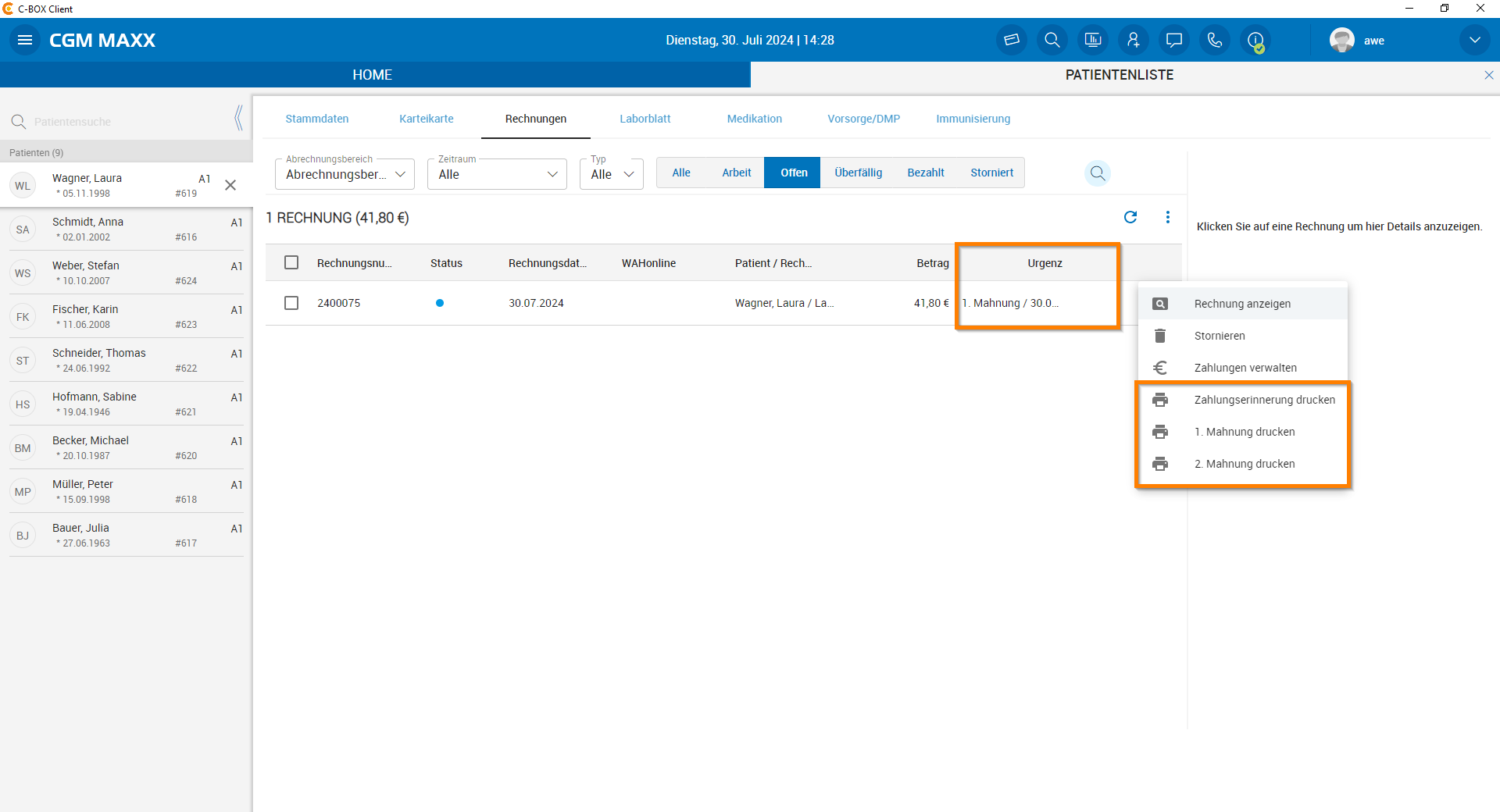This screenshot has height=812, width=1500.
Task: Select patient Müller, Peter in list
Action: [127, 491]
